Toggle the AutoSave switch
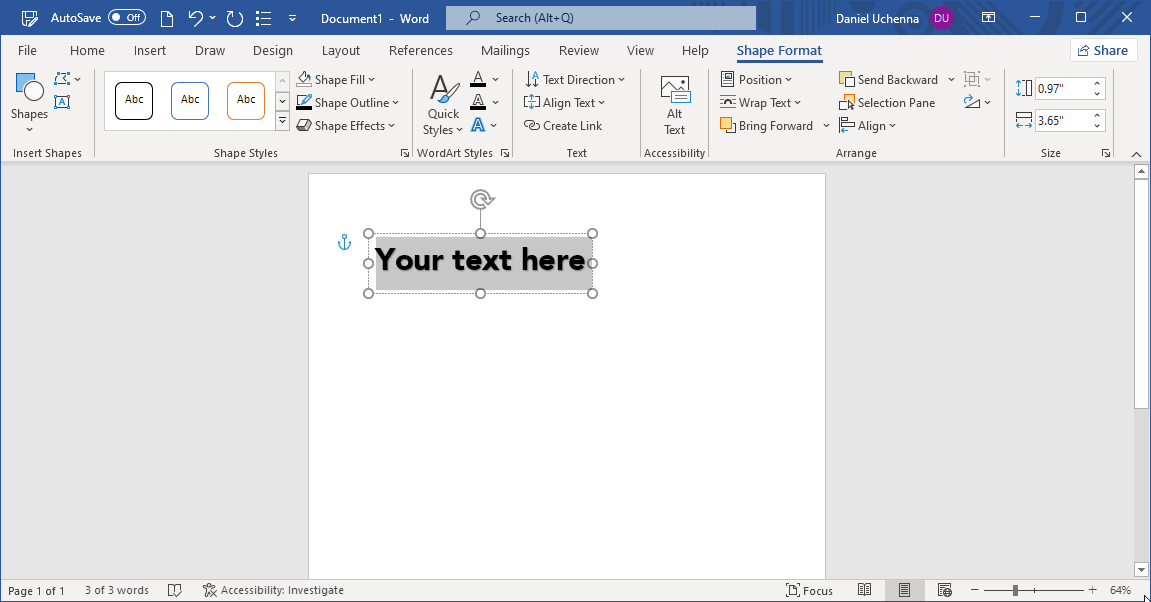The image size is (1151, 602). (x=127, y=18)
